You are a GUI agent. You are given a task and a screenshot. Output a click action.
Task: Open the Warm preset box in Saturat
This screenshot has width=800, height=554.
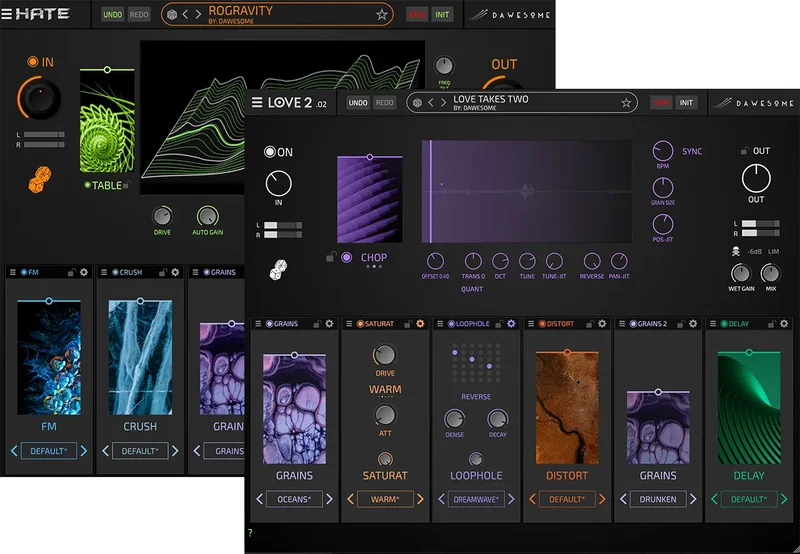coord(385,499)
